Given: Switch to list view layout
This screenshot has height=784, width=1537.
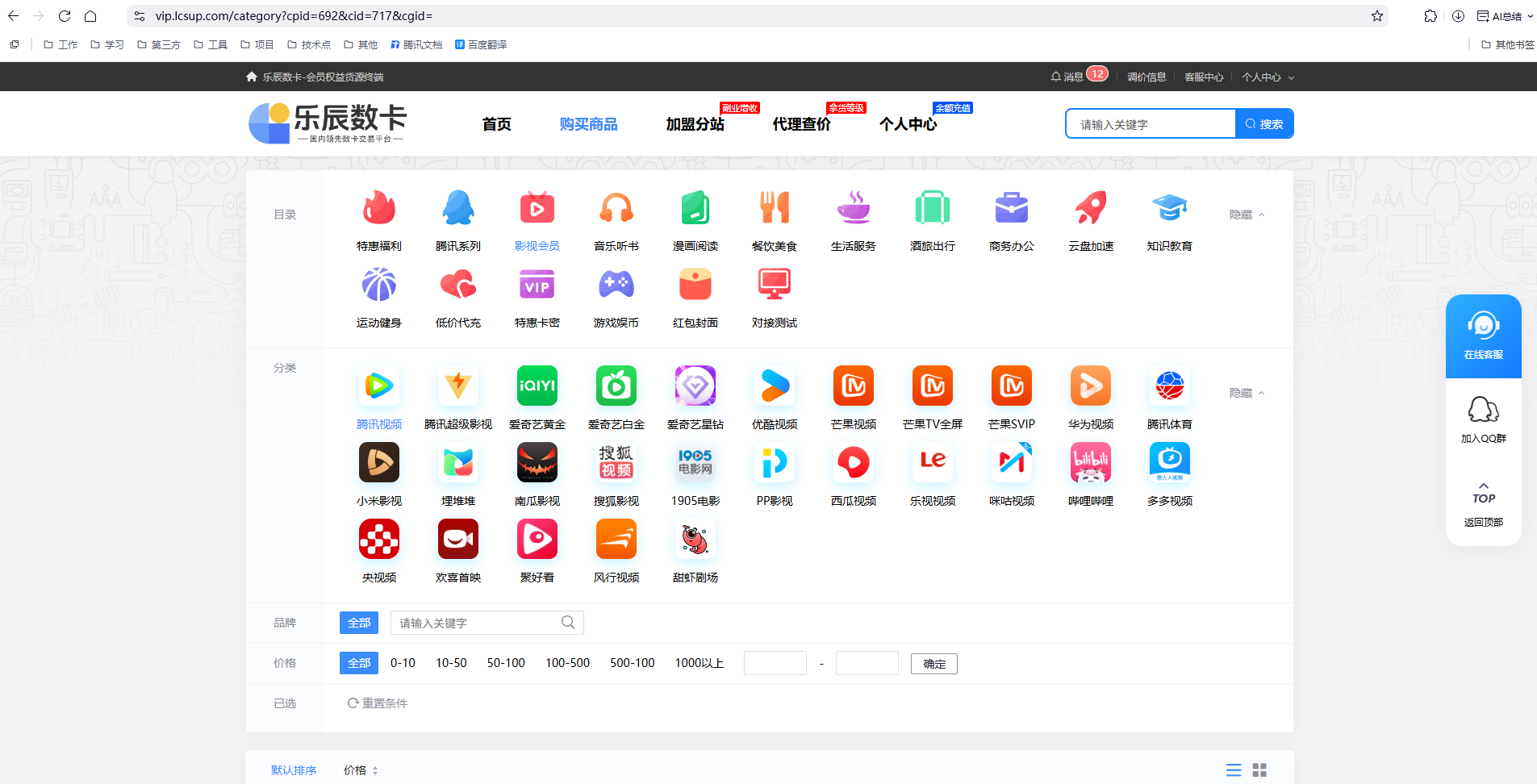Looking at the screenshot, I should pos(1234,770).
